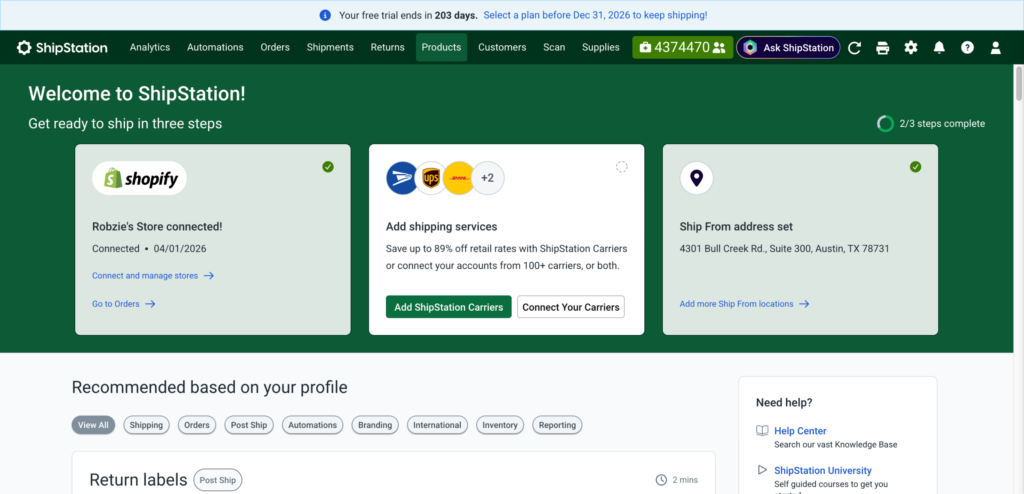This screenshot has height=494, width=1024.
Task: Click the Shopify logo on store card
Action: point(140,178)
